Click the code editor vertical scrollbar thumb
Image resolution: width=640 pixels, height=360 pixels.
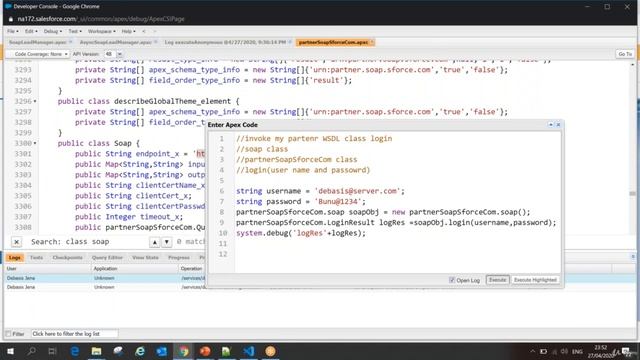tap(633, 193)
